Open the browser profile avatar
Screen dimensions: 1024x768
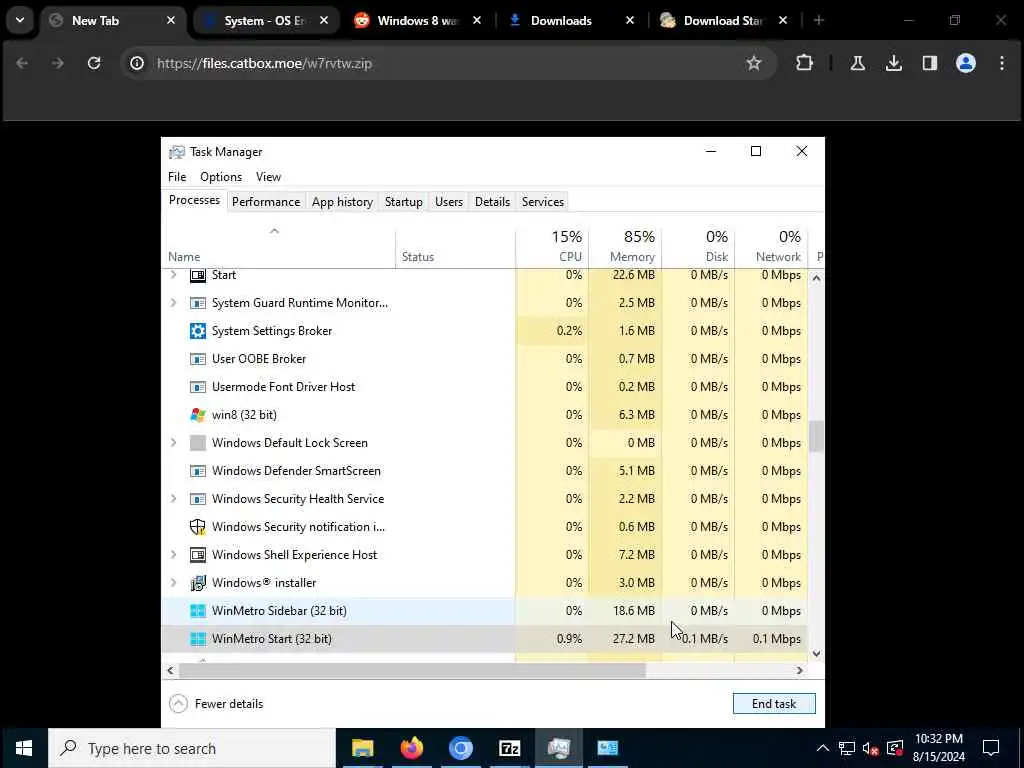tap(965, 63)
